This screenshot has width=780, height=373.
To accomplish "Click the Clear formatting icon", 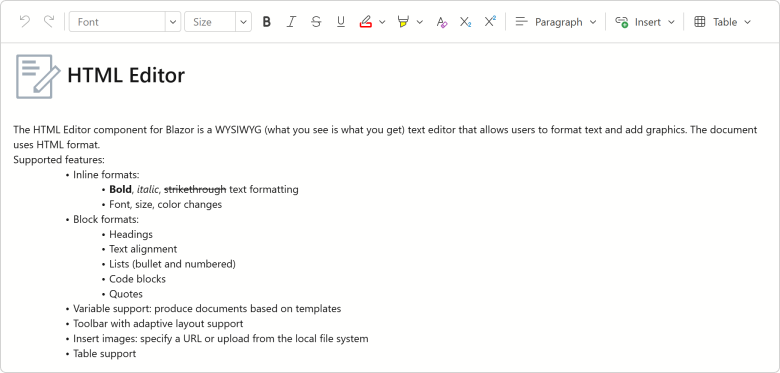I will point(441,22).
